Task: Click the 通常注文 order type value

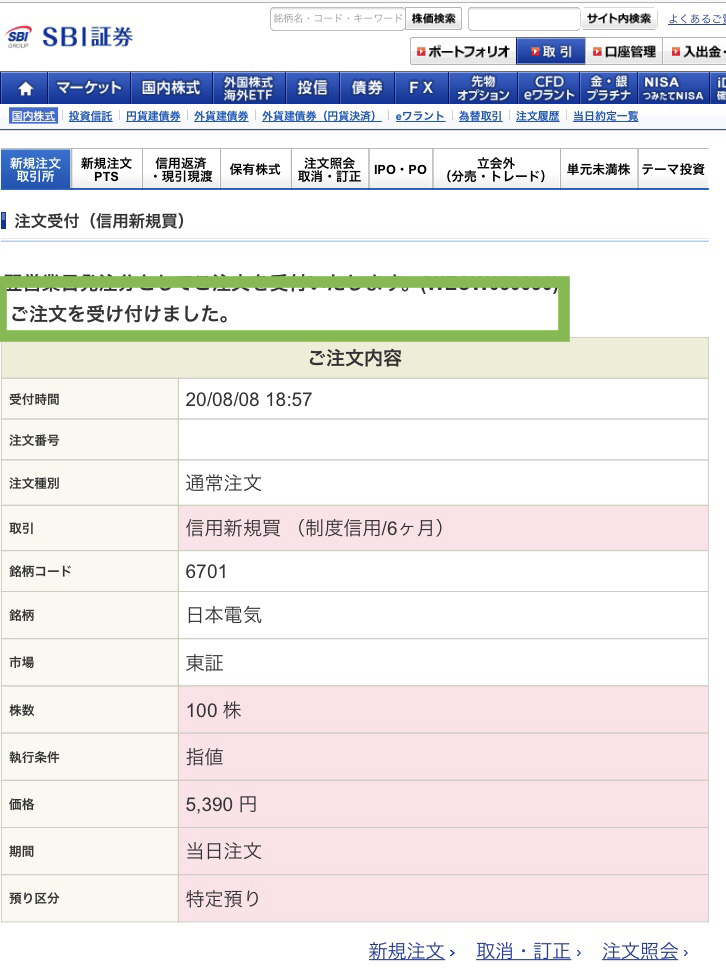Action: tap(223, 483)
